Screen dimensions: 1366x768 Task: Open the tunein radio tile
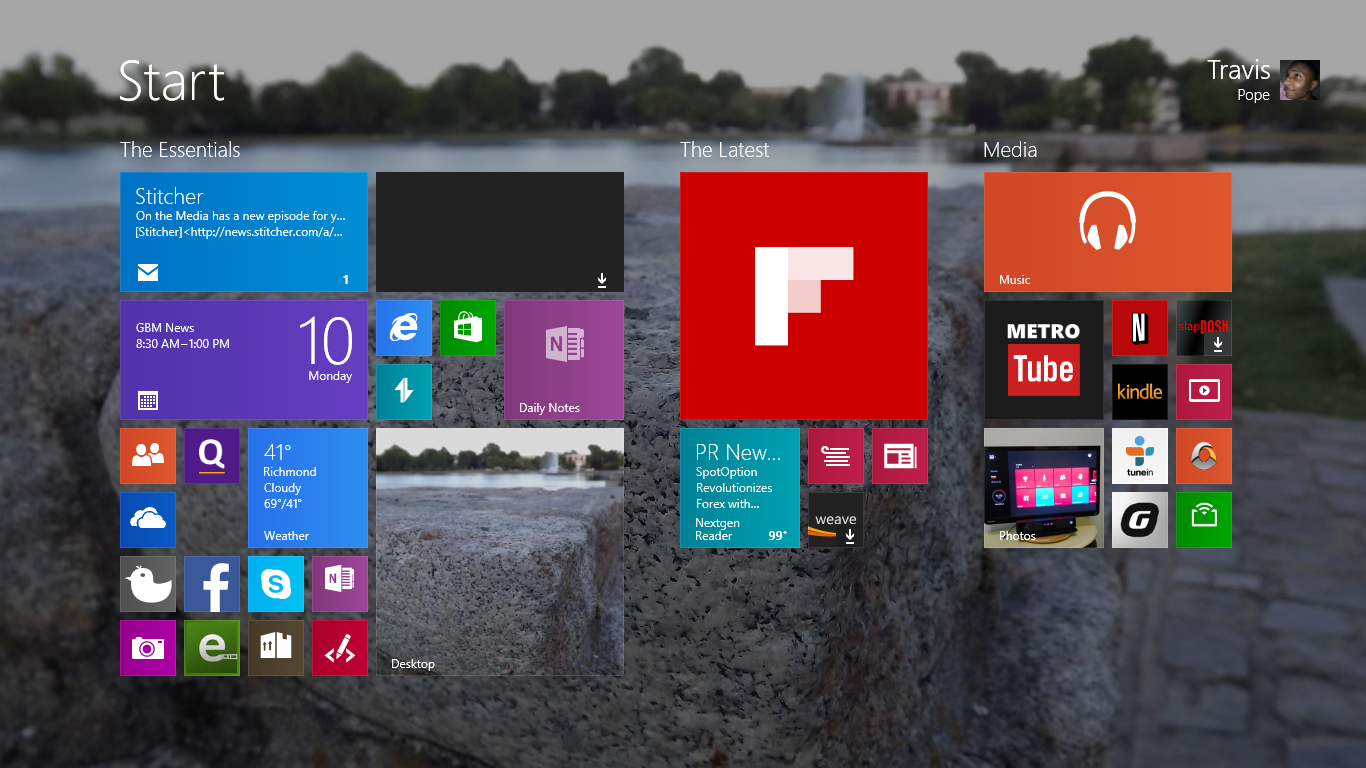click(1140, 456)
